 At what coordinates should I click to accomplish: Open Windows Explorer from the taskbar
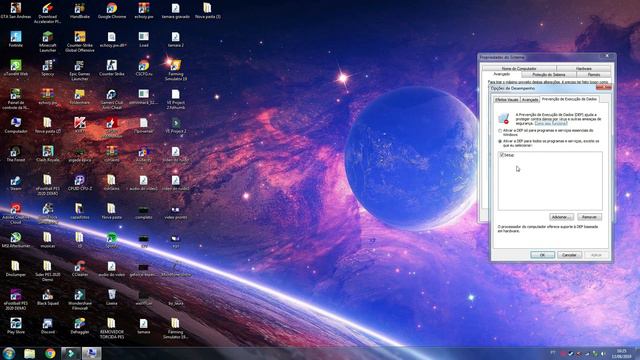click(x=29, y=353)
